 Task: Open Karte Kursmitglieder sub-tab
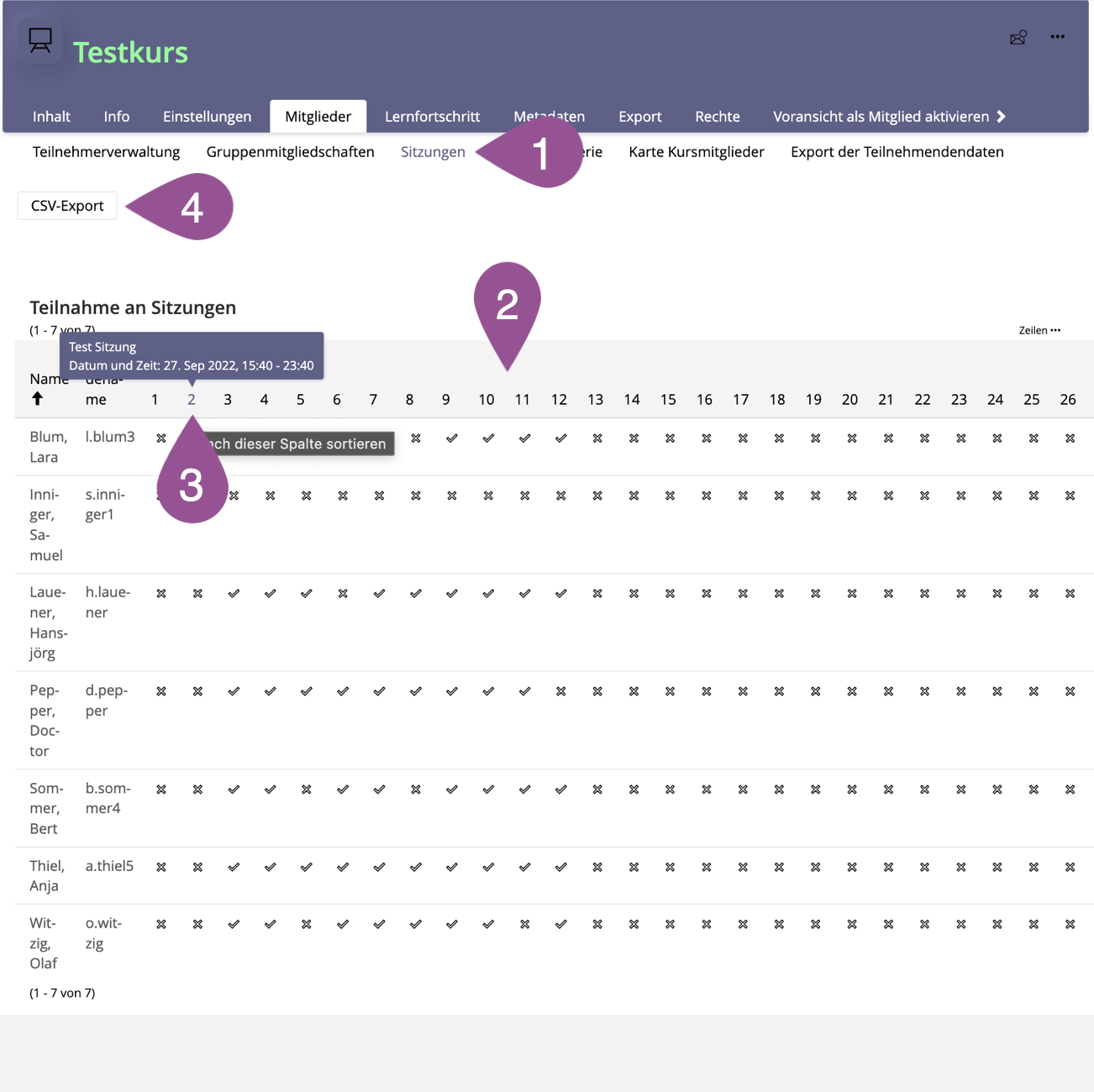tap(696, 152)
